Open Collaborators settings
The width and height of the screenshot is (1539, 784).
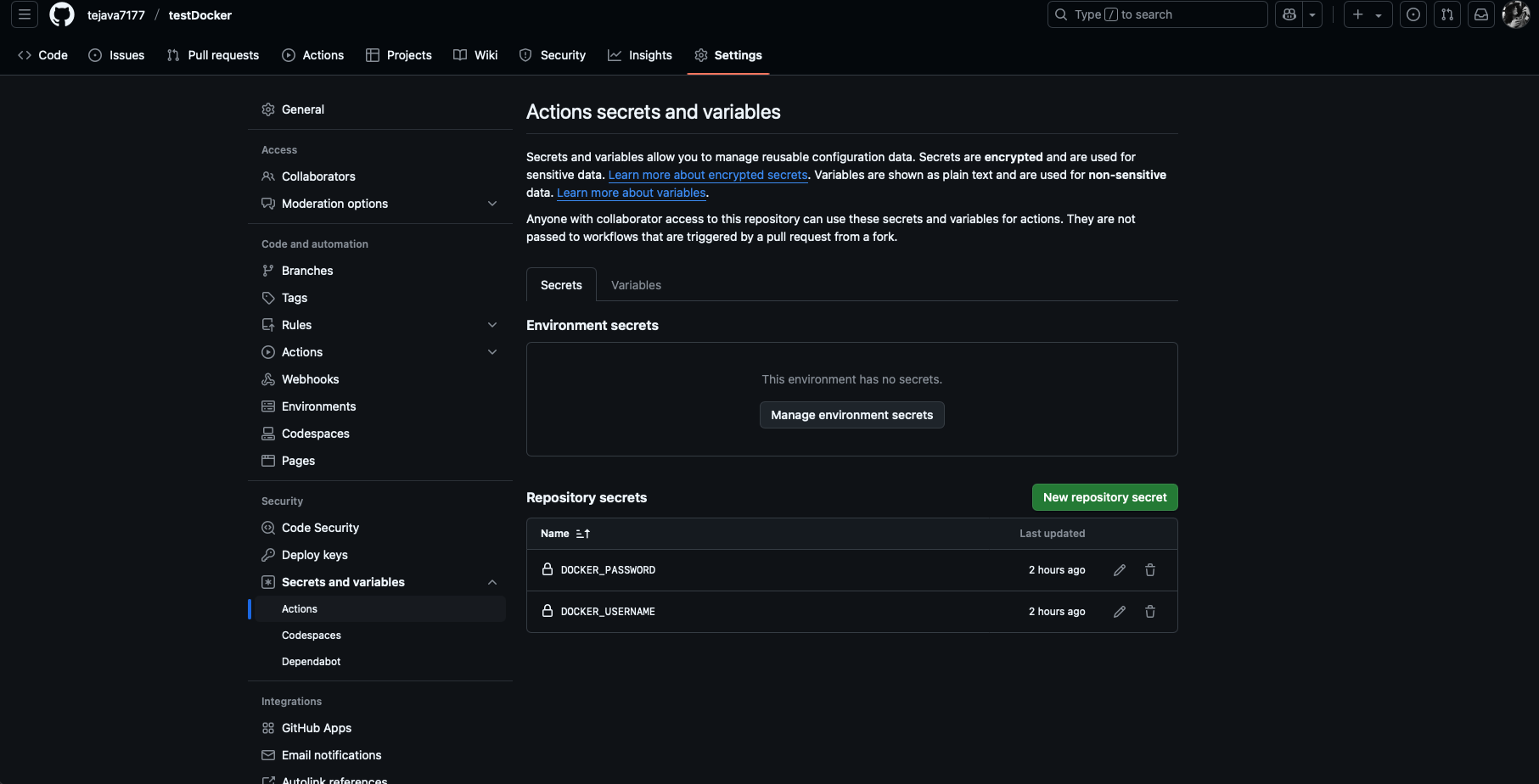tap(379, 176)
